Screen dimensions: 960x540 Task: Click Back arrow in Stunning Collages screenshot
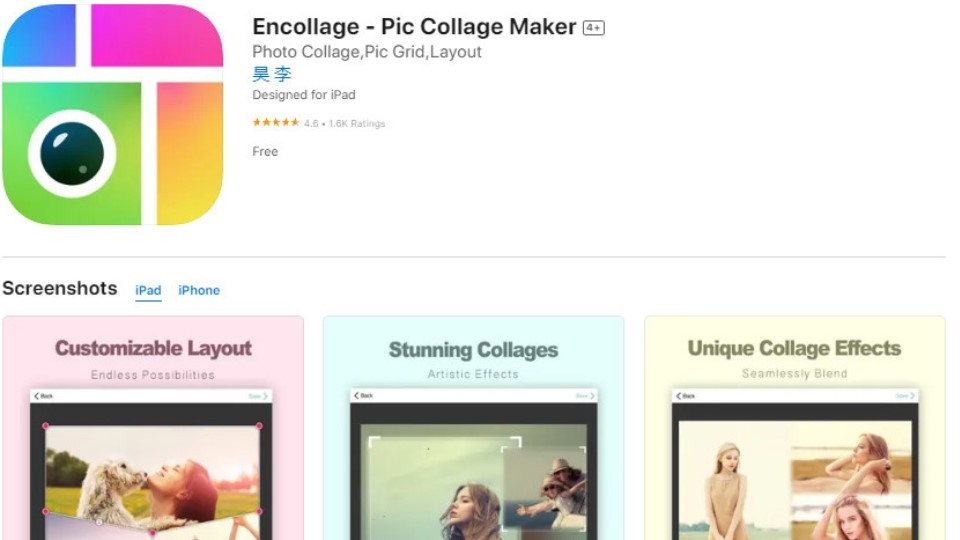[364, 396]
